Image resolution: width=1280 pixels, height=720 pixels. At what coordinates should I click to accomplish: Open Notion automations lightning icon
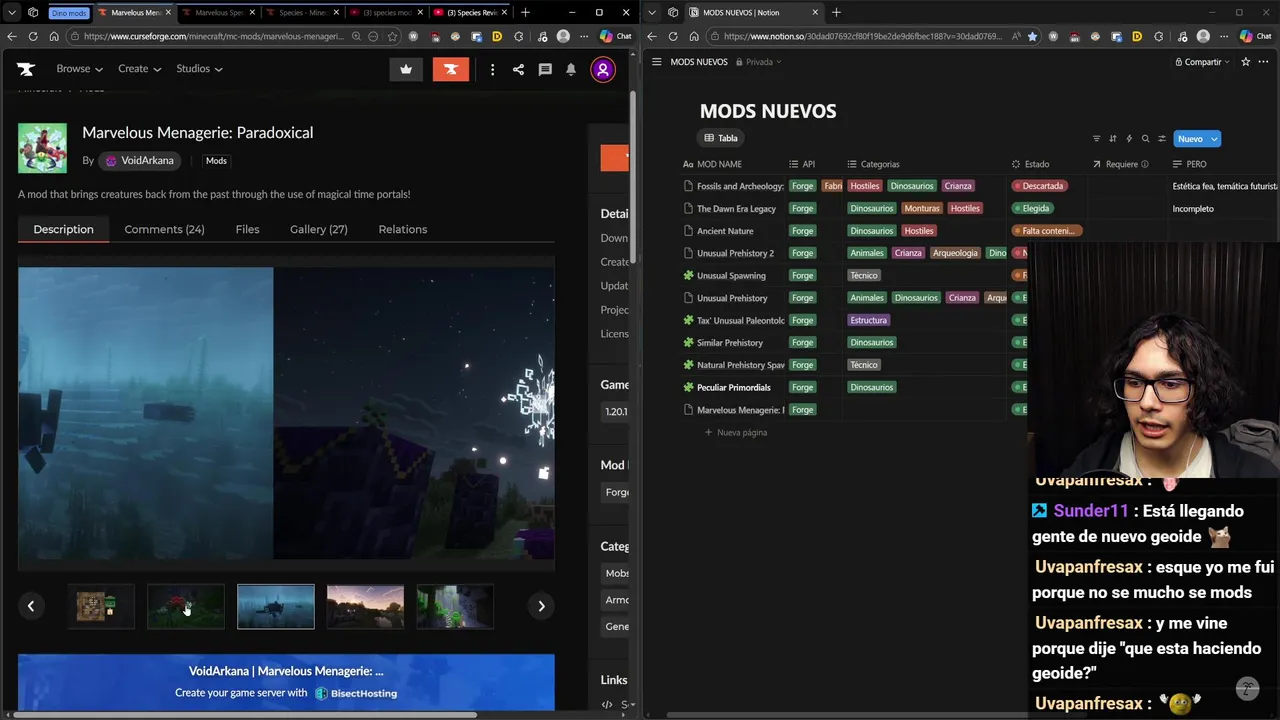pos(1129,139)
